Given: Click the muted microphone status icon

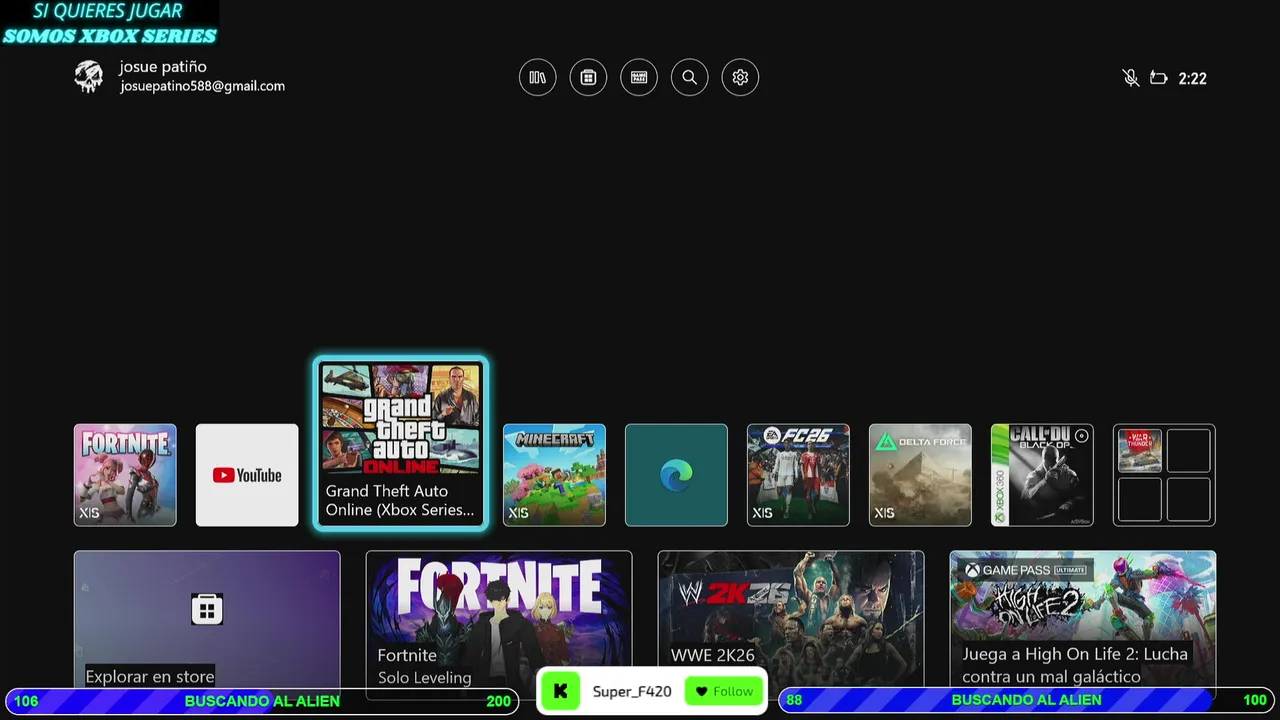Looking at the screenshot, I should 1131,78.
